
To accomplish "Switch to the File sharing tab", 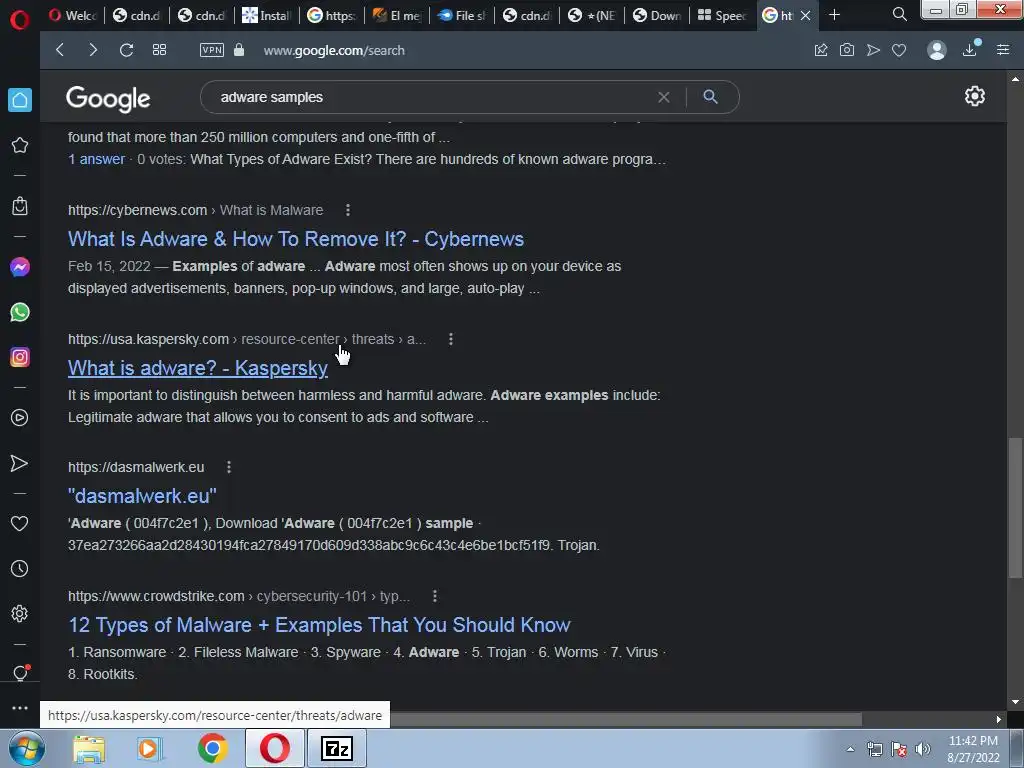I will tap(462, 15).
